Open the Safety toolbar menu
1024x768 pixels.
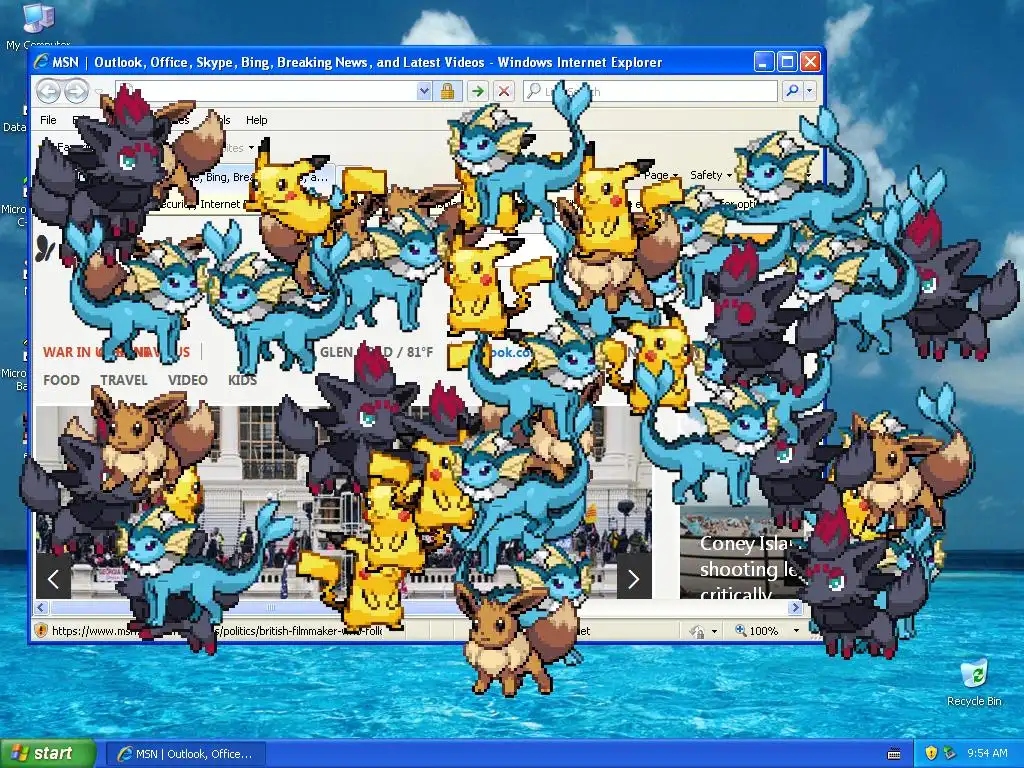click(711, 175)
